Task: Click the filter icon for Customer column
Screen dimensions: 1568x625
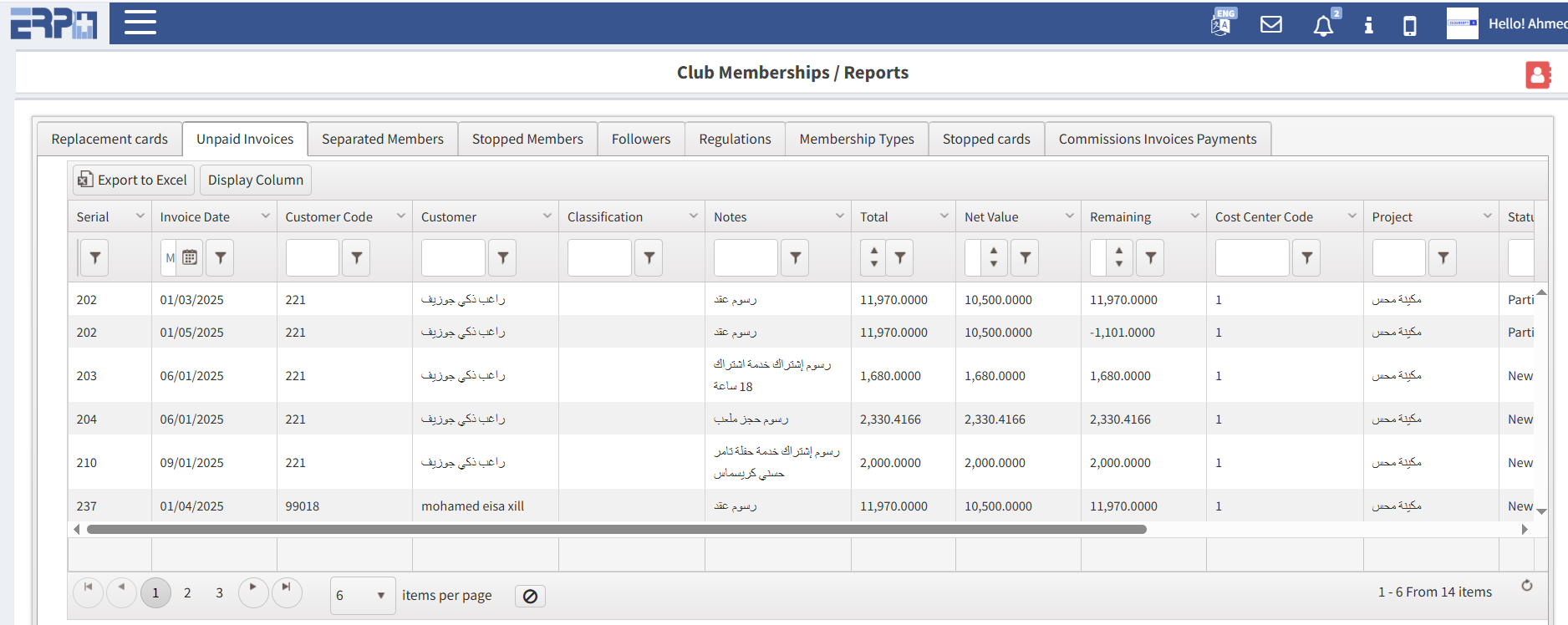Action: pos(502,258)
